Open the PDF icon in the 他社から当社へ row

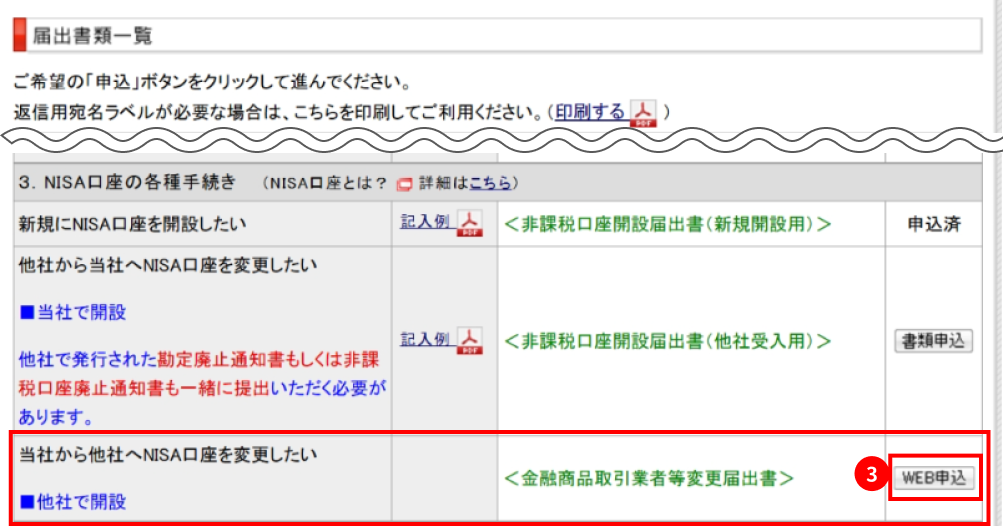click(469, 340)
